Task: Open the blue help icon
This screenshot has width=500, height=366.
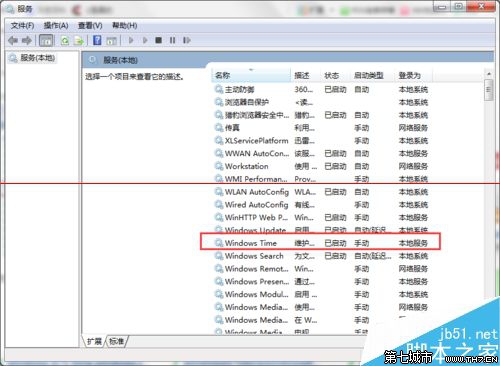Action: coord(97,40)
